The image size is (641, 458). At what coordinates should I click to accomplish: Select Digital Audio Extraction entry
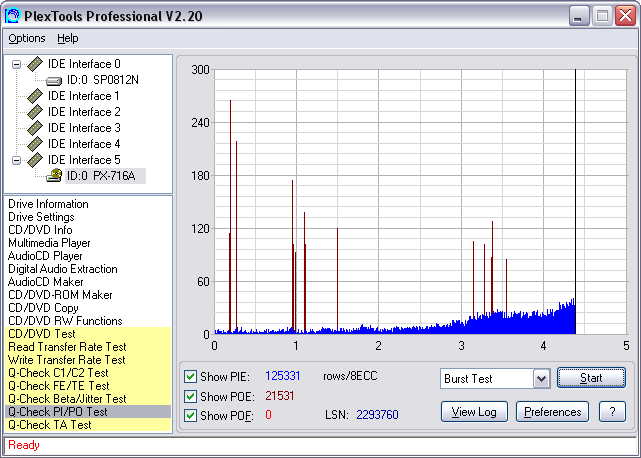(x=63, y=269)
